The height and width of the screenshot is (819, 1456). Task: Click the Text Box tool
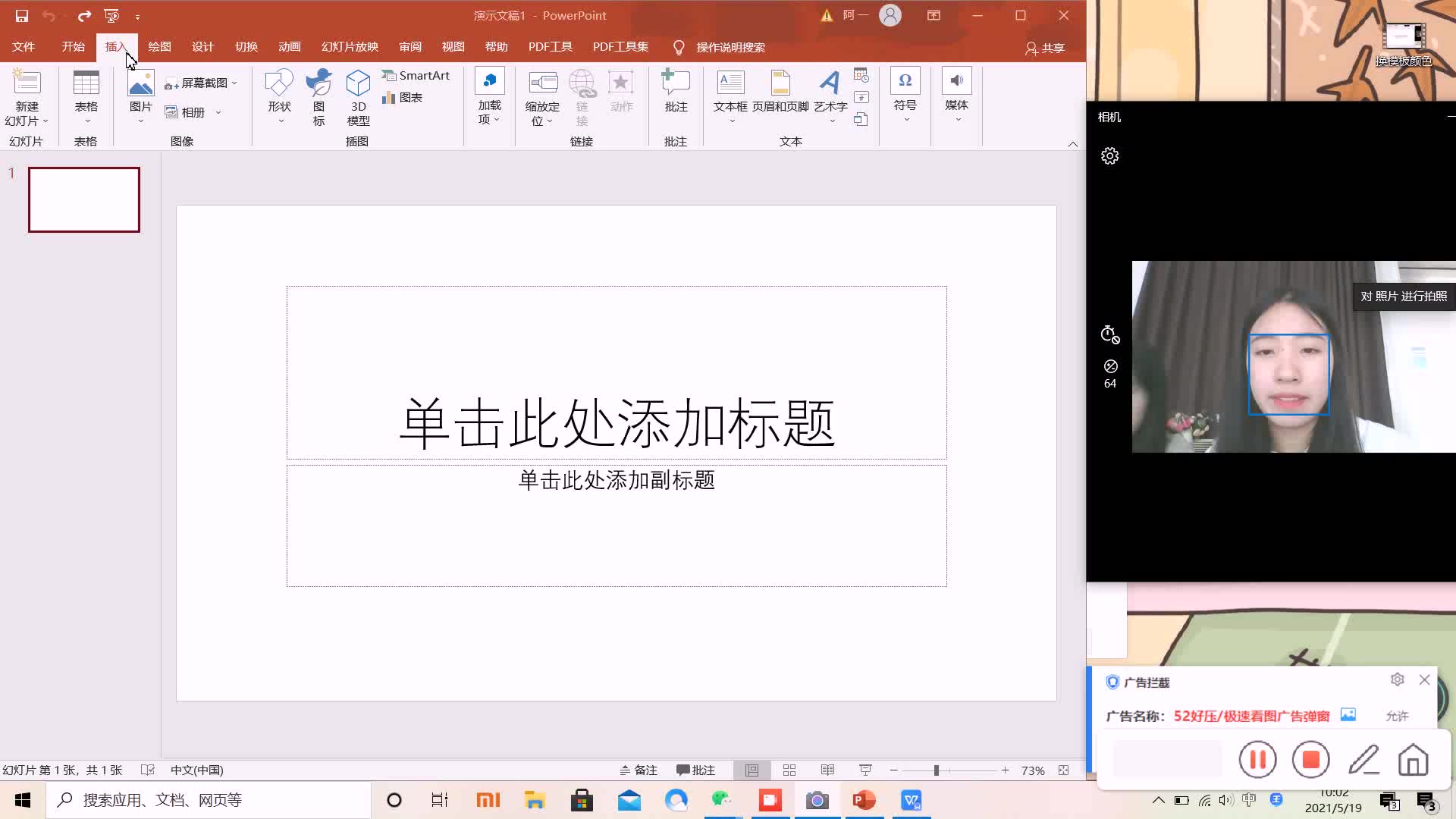click(730, 83)
